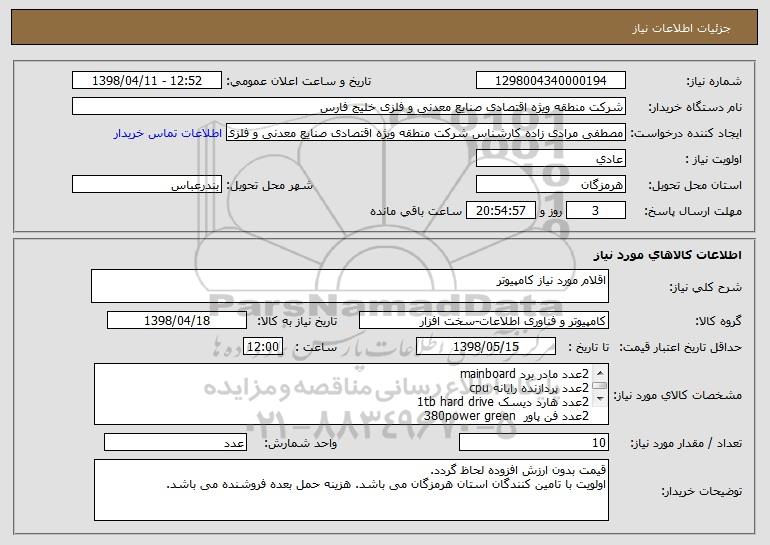Click the label شرح کلی نیاز
Image resolution: width=770 pixels, height=545 pixels.
(705, 287)
